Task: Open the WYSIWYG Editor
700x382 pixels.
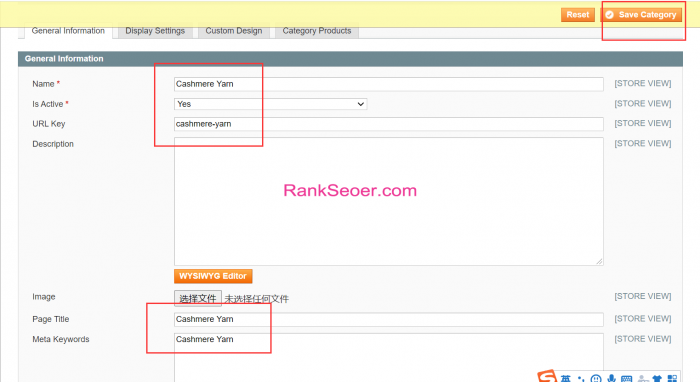Action: pyautogui.click(x=213, y=276)
